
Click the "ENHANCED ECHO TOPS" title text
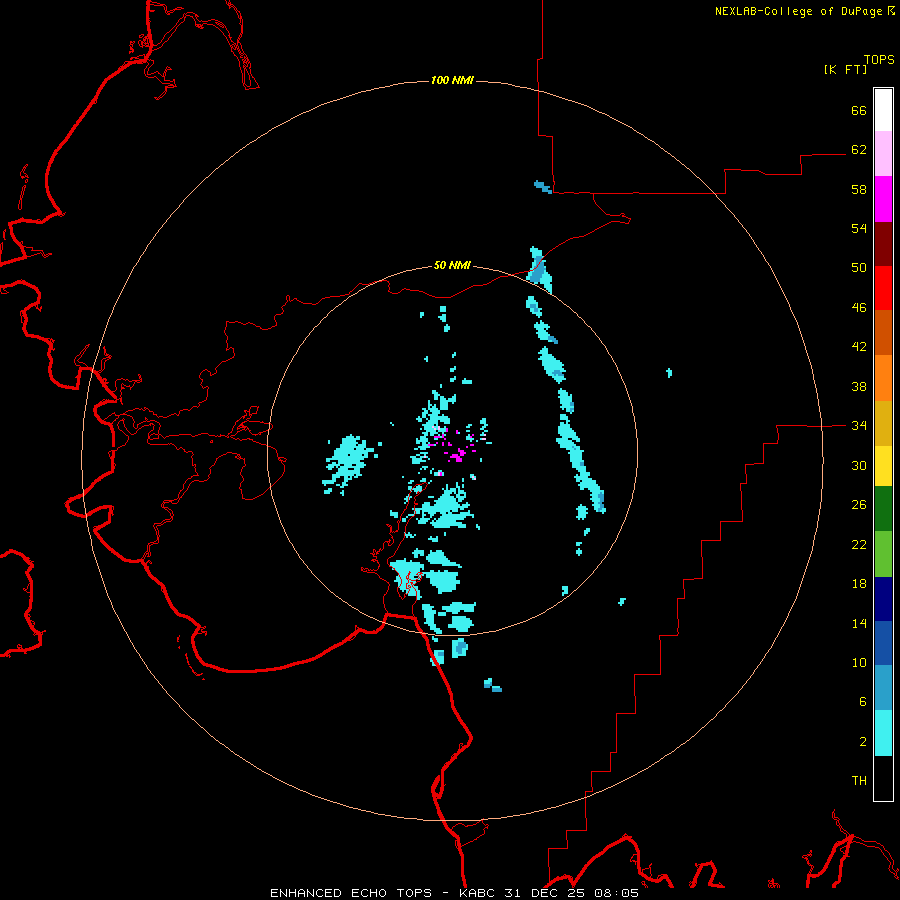(x=351, y=893)
